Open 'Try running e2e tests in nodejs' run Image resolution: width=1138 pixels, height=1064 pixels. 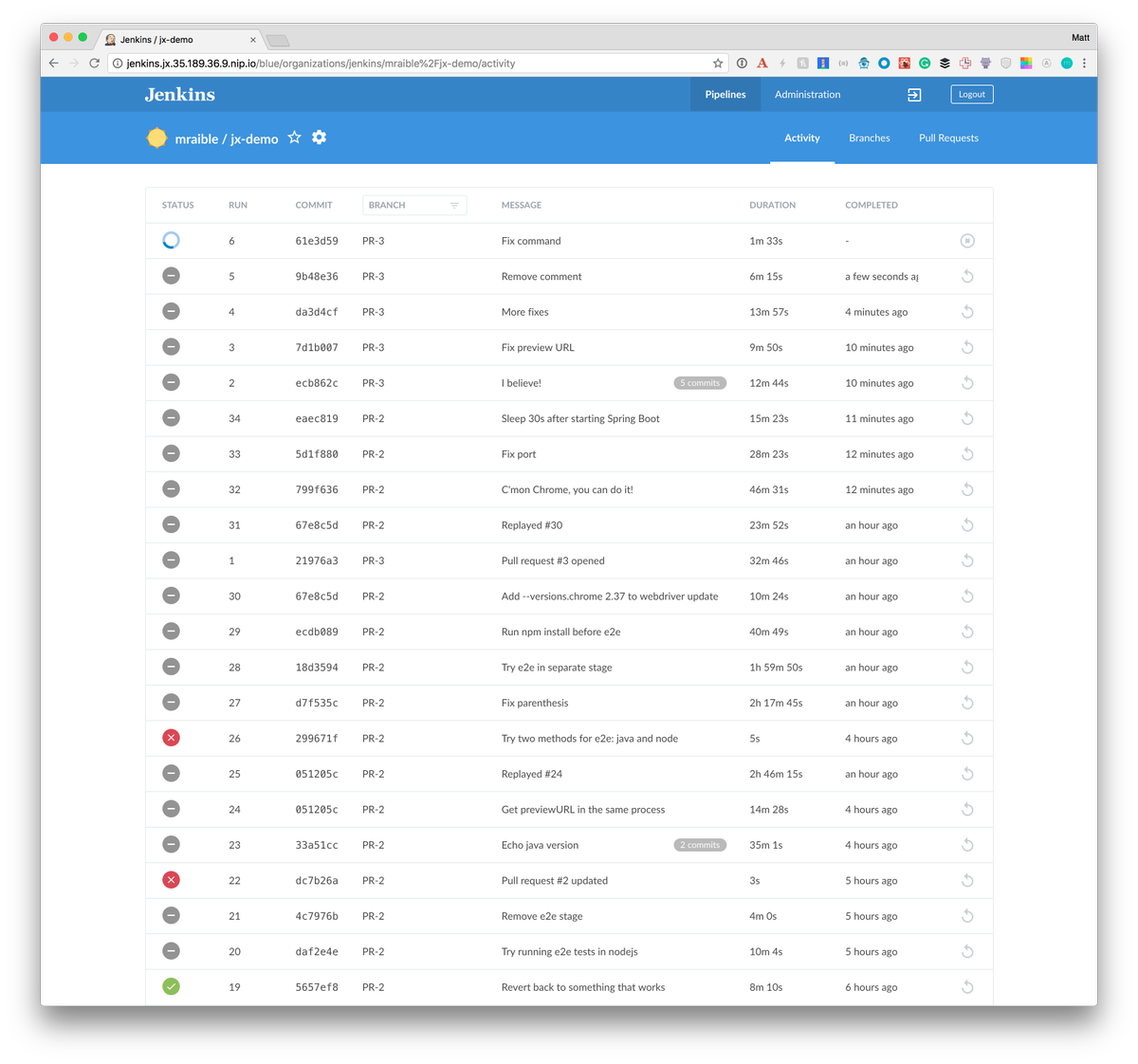click(x=569, y=951)
